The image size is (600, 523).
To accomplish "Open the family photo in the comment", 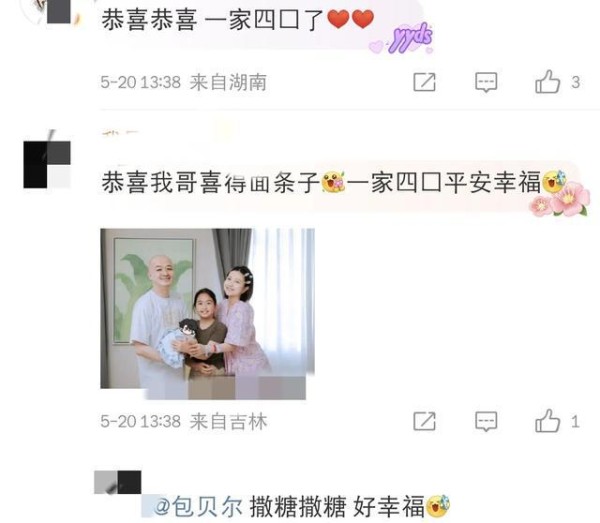I will [207, 314].
